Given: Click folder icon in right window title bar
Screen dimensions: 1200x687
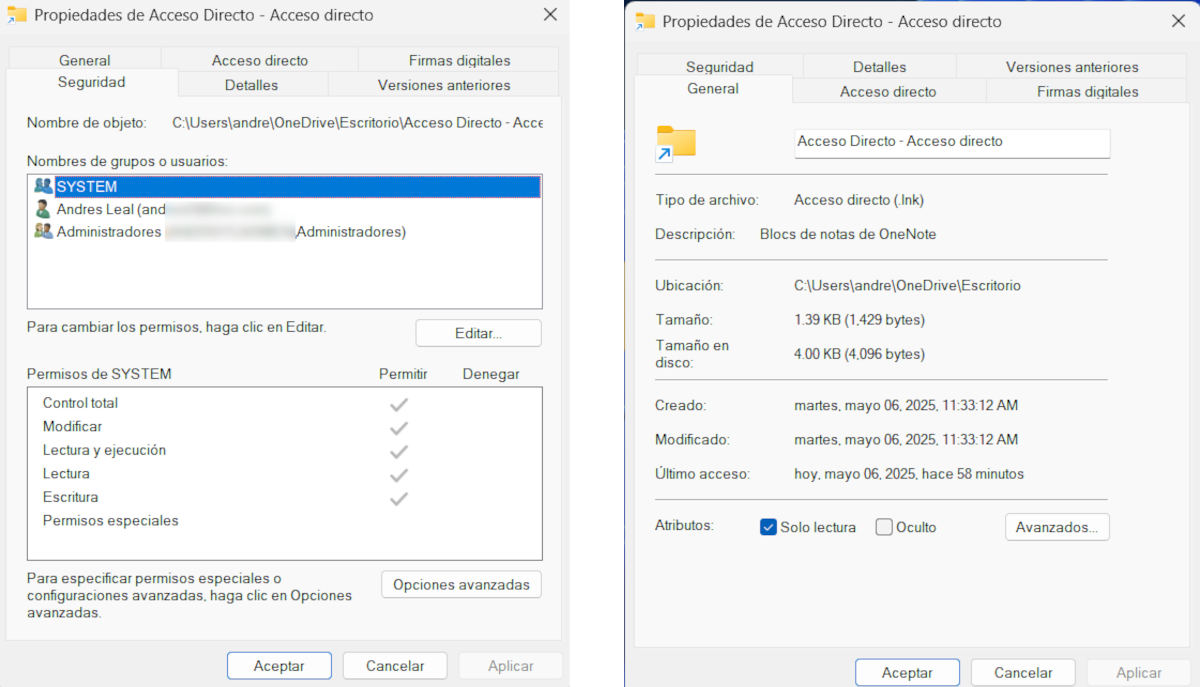Looking at the screenshot, I should 646,21.
